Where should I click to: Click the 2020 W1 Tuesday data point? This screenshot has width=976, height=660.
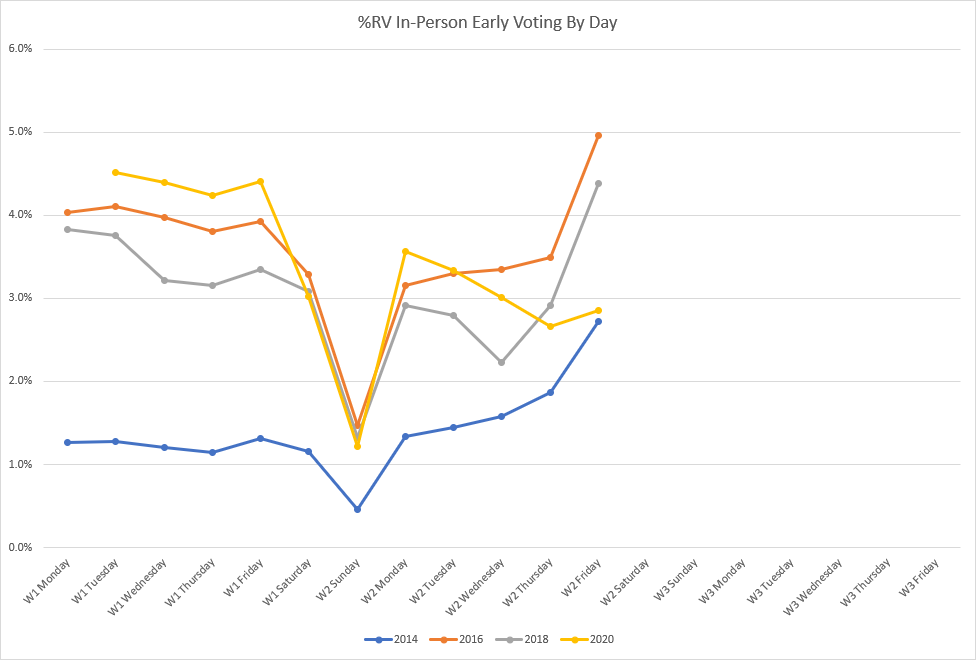point(116,172)
